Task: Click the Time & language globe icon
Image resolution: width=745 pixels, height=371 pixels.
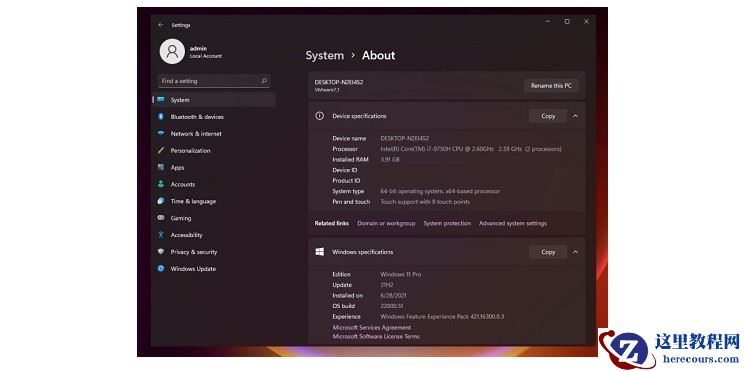Action: (161, 201)
